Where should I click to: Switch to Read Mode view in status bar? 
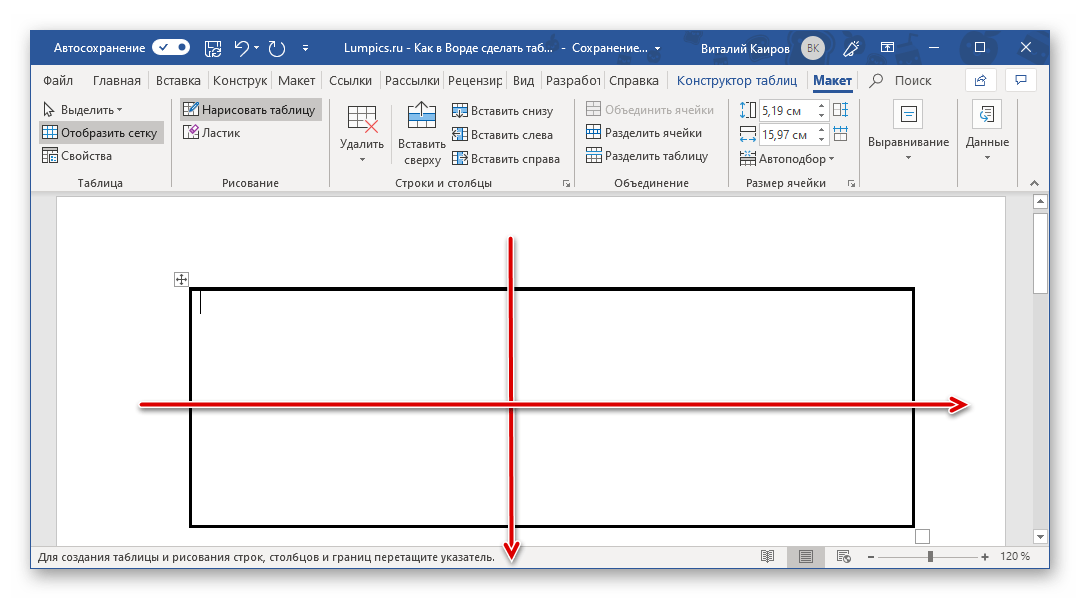(767, 557)
